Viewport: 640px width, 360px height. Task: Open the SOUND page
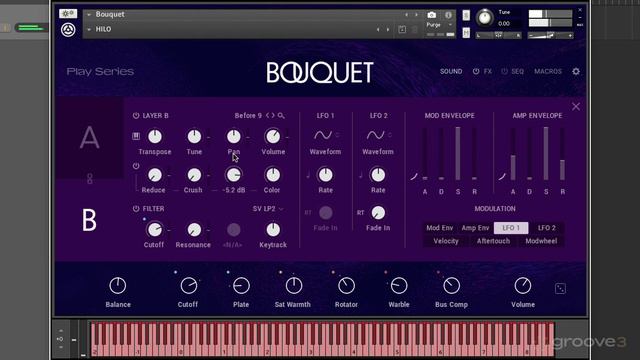[451, 71]
